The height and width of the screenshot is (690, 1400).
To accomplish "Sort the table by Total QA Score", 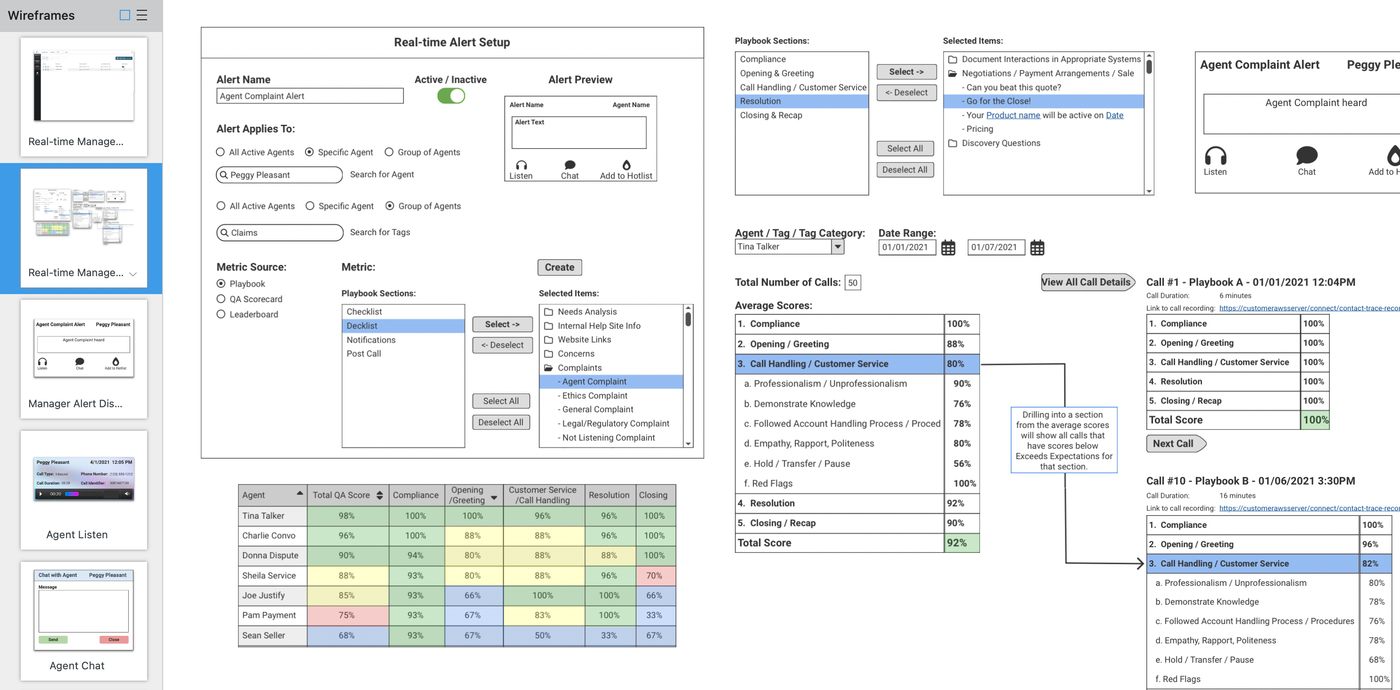I will (379, 495).
